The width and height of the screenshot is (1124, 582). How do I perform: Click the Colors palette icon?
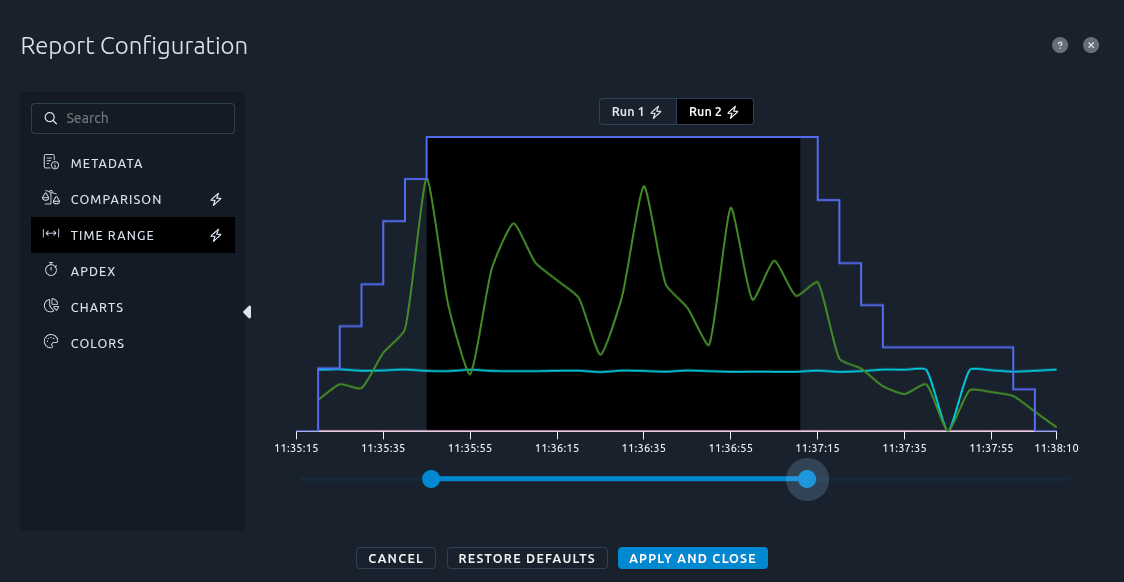[x=51, y=342]
